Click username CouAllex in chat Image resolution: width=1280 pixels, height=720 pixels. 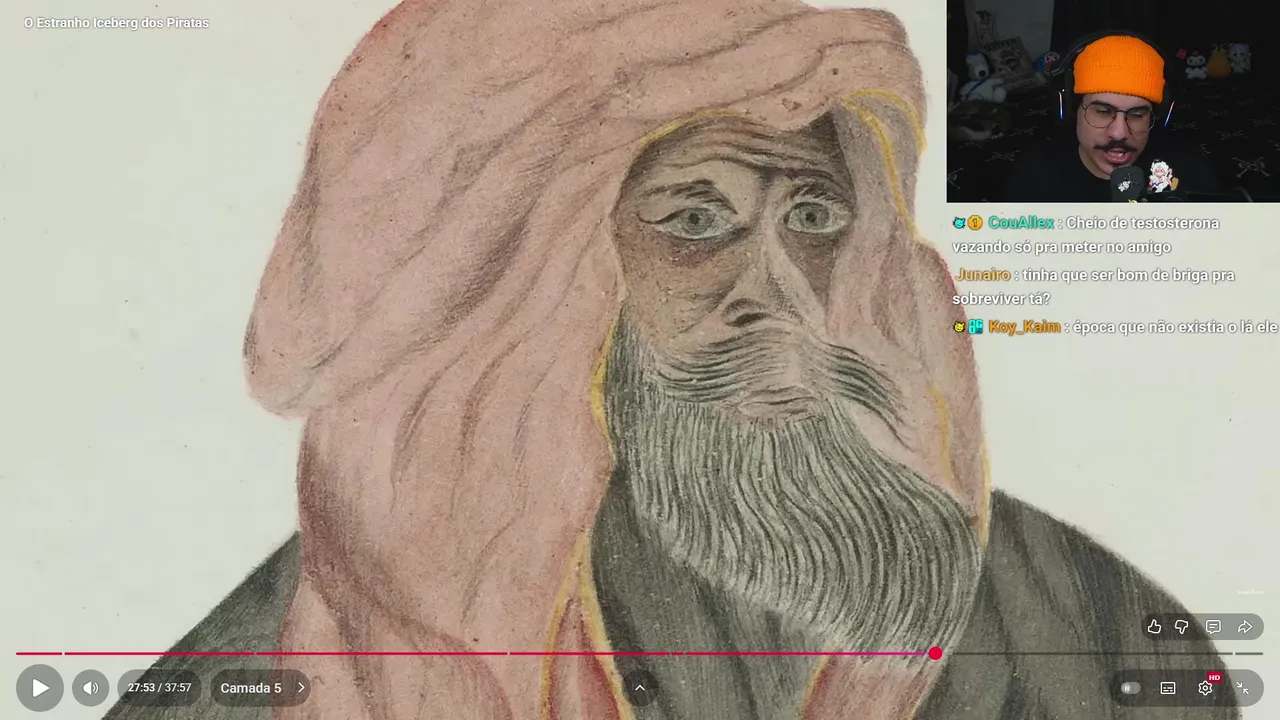pyautogui.click(x=1020, y=223)
